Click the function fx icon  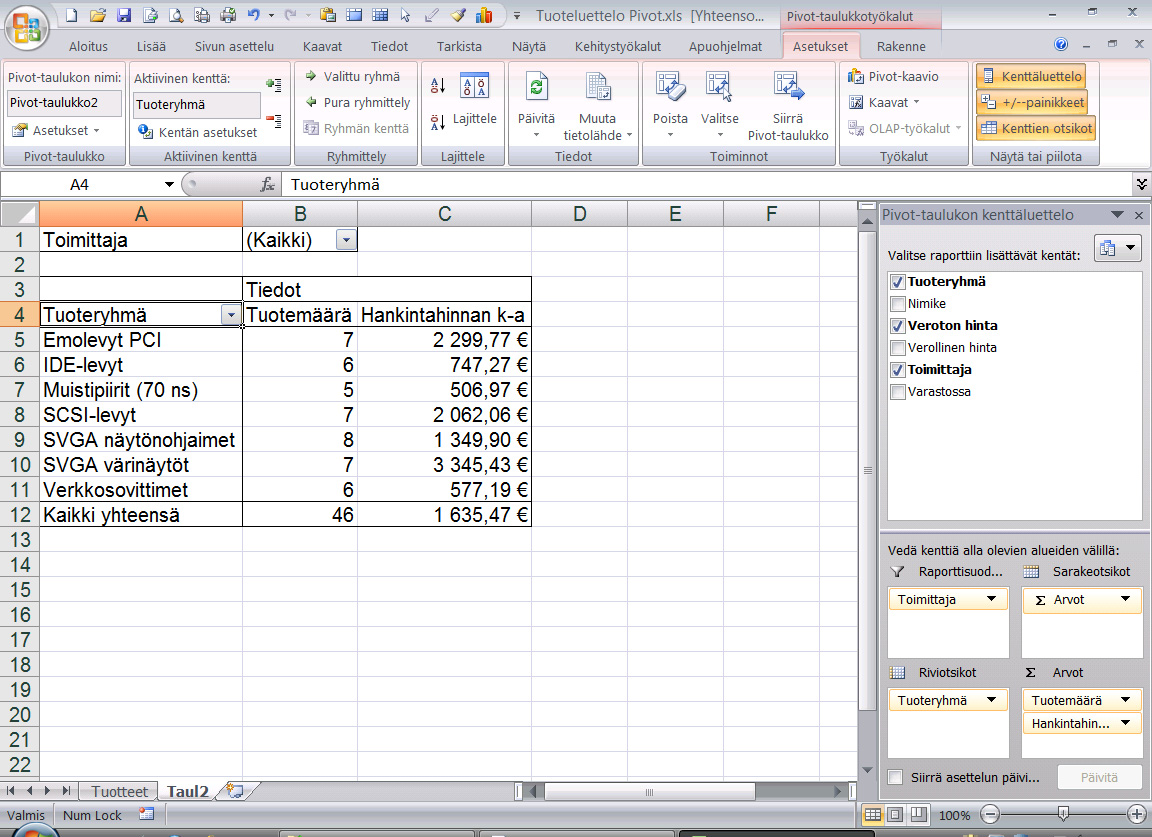267,184
